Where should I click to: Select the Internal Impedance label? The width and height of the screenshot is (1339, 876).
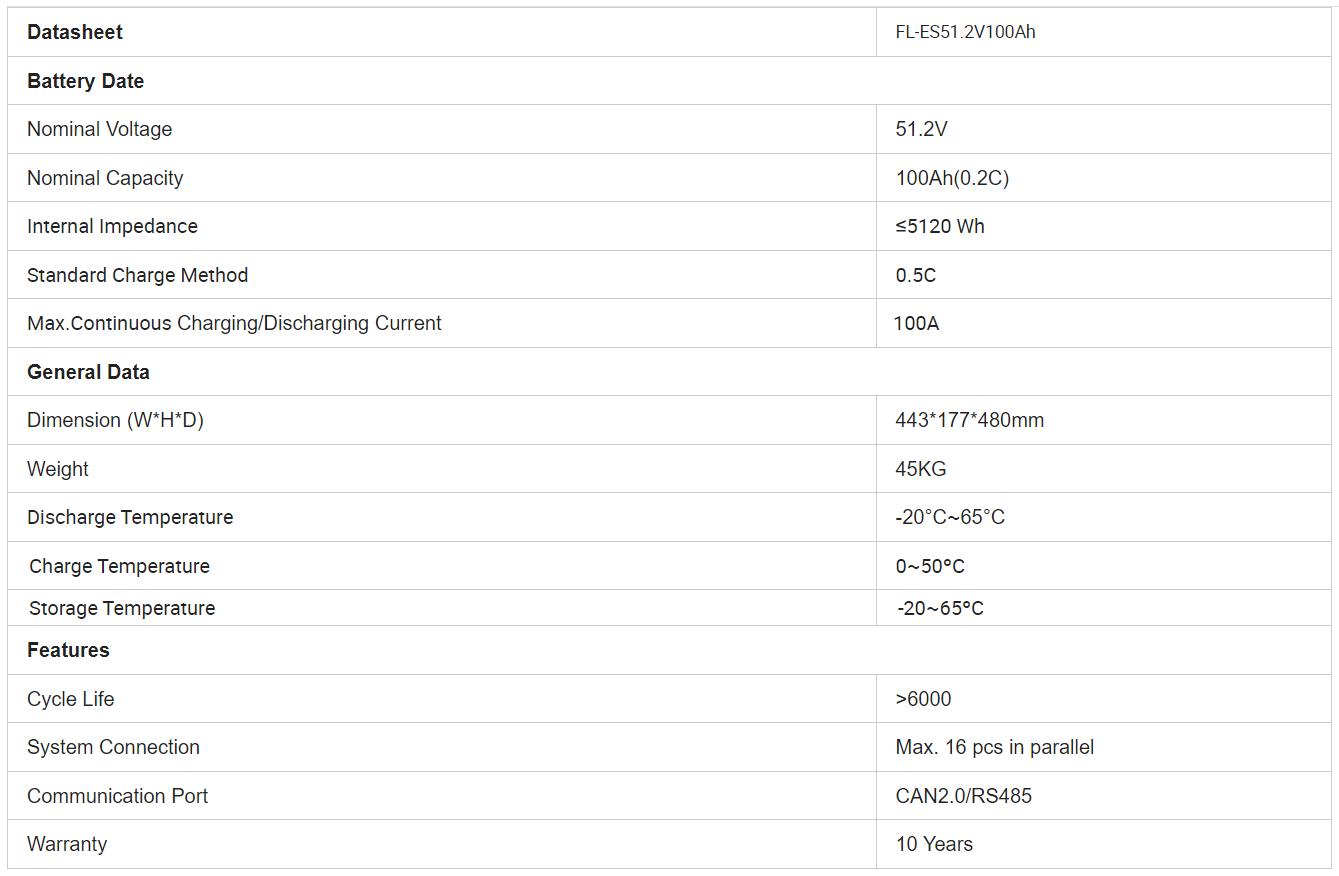coord(112,226)
